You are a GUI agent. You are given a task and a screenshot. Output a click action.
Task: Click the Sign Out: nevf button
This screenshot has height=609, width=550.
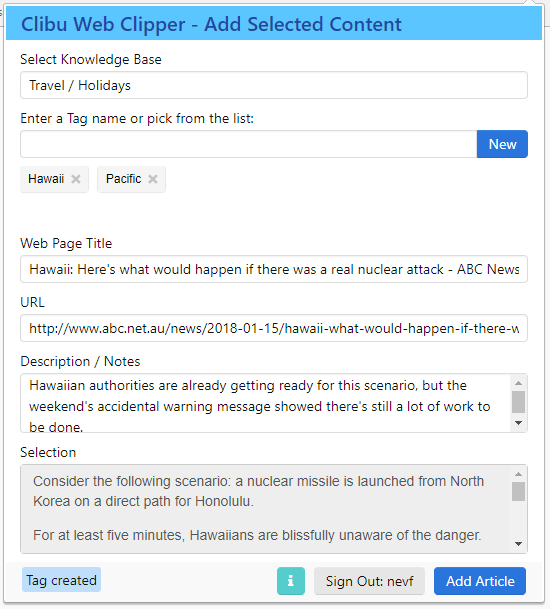(x=369, y=581)
